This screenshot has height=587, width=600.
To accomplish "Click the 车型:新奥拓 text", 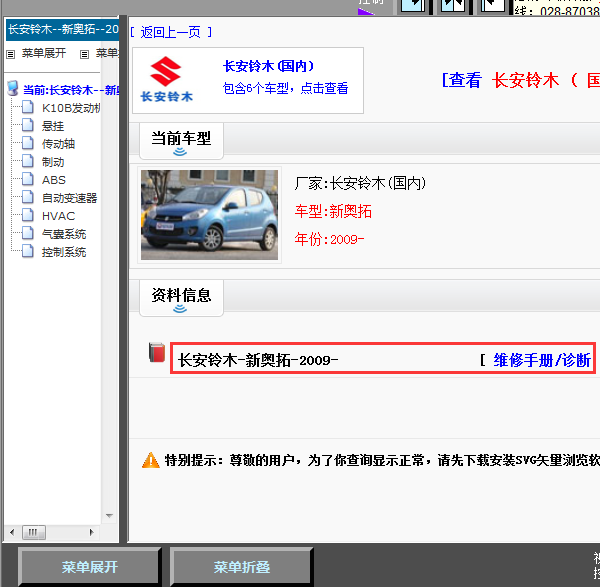I will [x=333, y=211].
